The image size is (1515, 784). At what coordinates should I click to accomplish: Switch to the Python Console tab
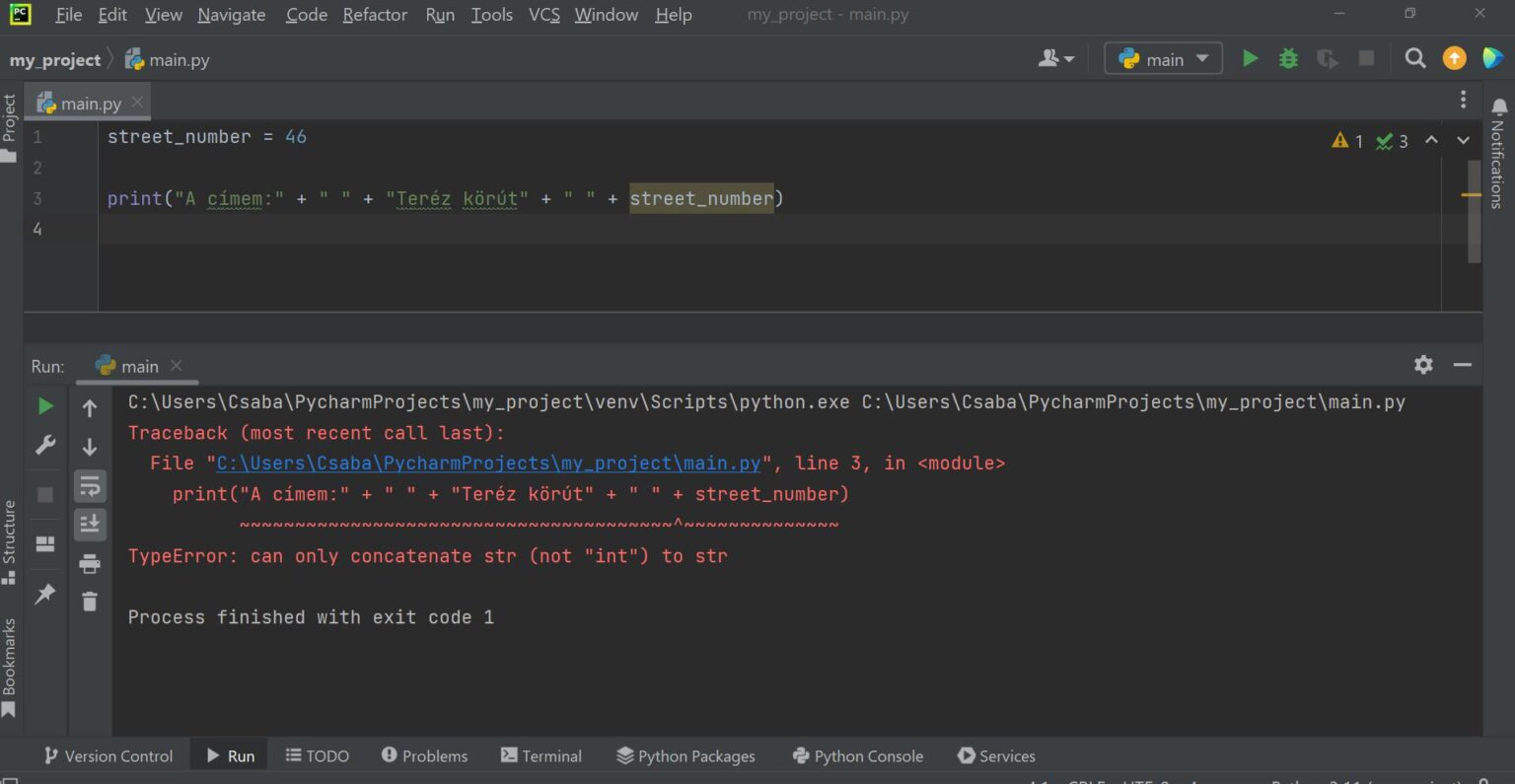(x=857, y=755)
